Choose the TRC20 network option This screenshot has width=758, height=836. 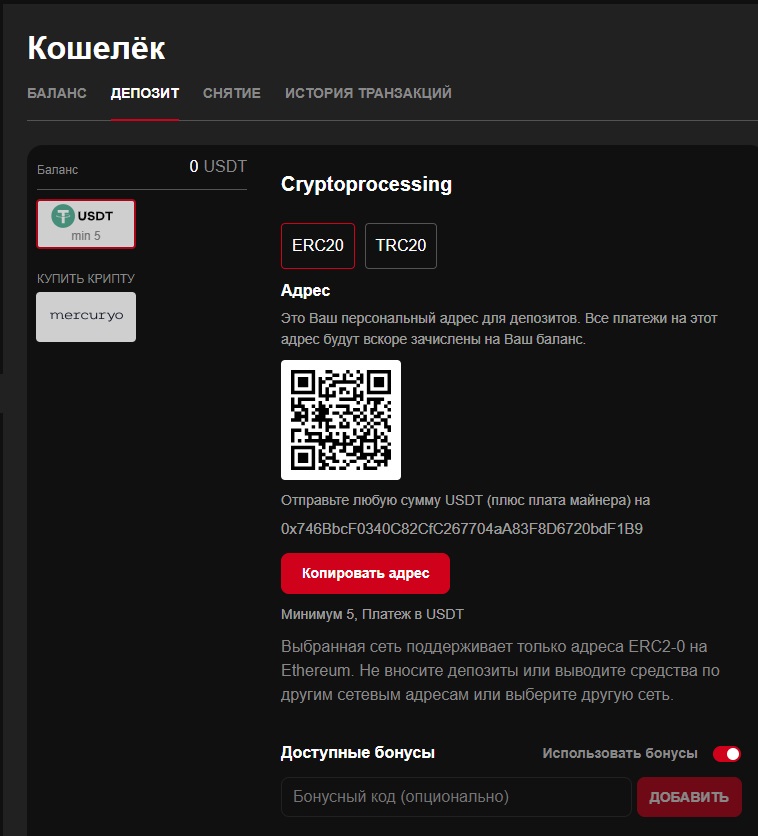401,246
